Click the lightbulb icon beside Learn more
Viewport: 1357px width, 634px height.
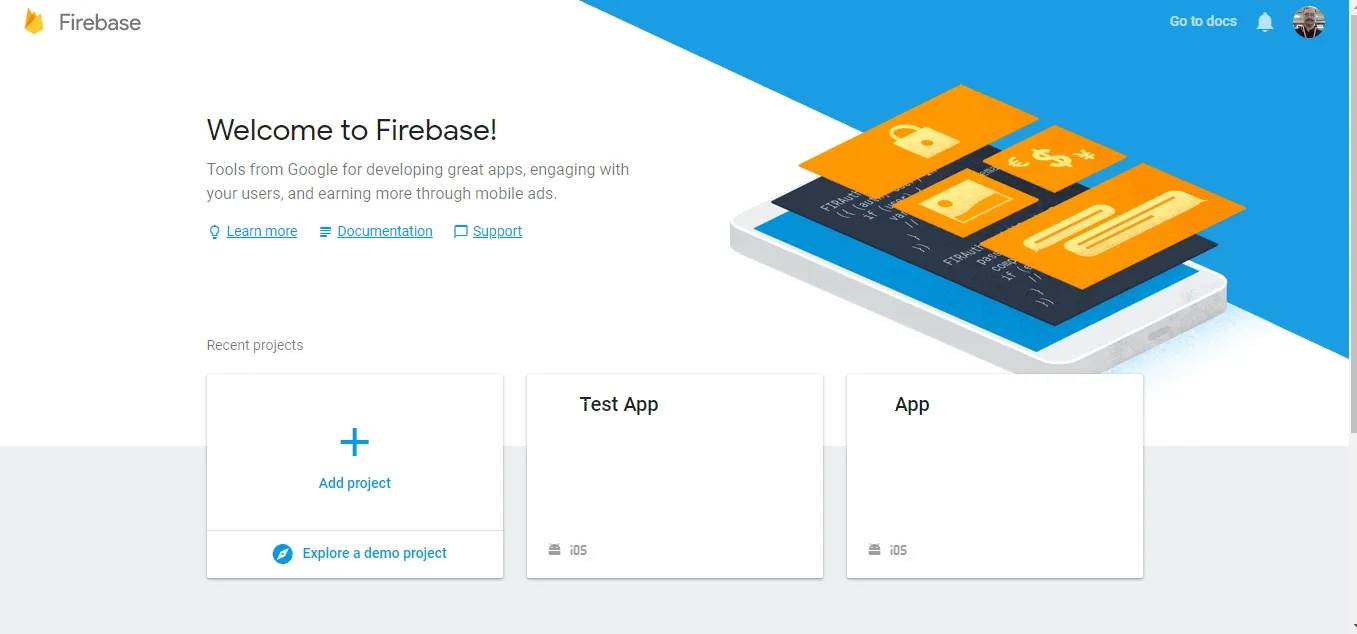214,232
